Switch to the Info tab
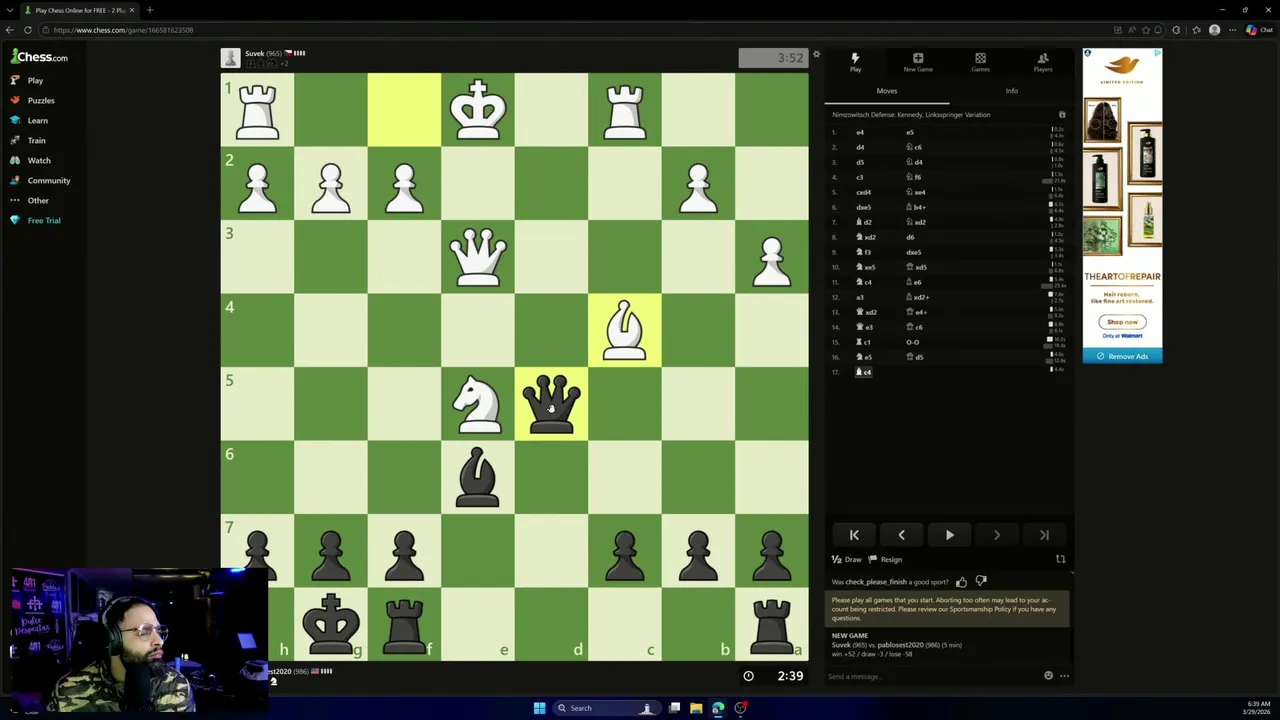Image resolution: width=1280 pixels, height=720 pixels. [x=1012, y=91]
